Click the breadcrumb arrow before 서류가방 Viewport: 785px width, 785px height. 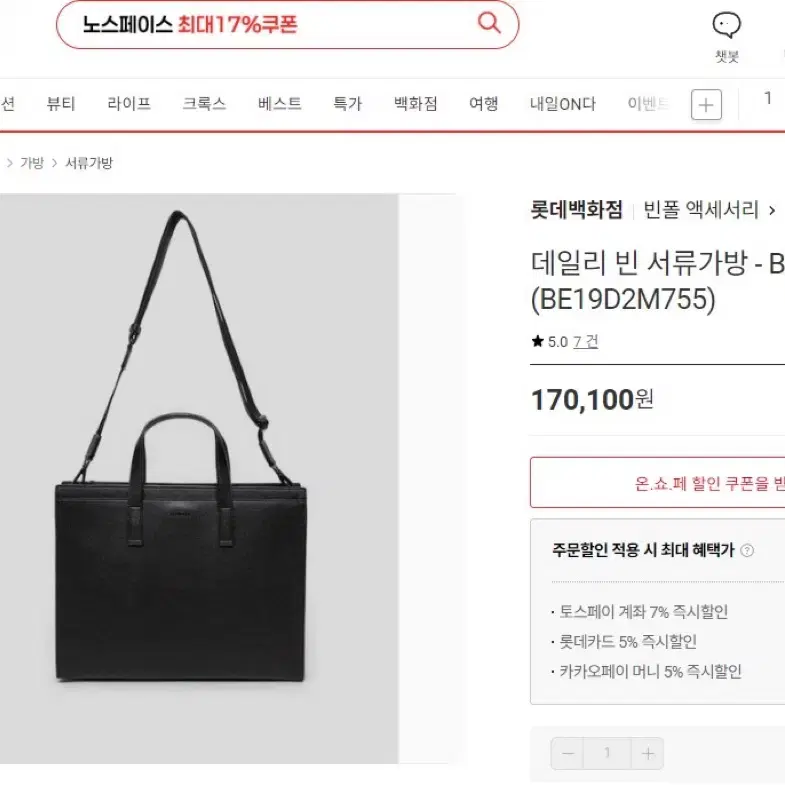(54, 163)
